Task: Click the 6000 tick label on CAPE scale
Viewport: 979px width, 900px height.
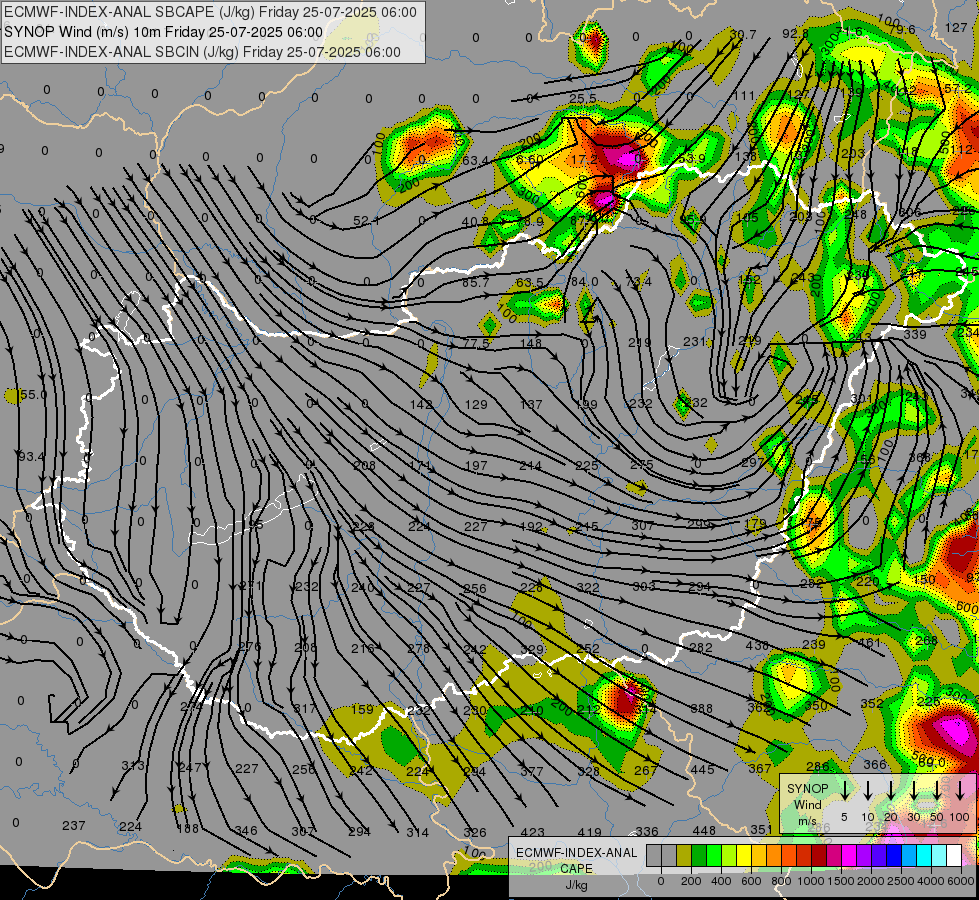Action: [961, 881]
